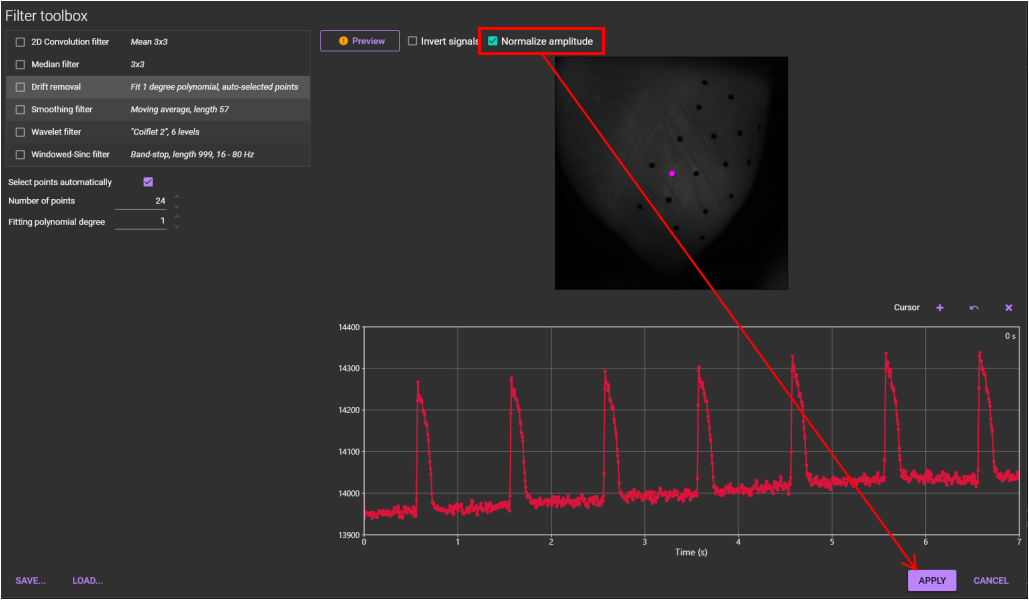Uncheck Normalize amplitude
This screenshot has width=1029, height=600.
click(493, 41)
